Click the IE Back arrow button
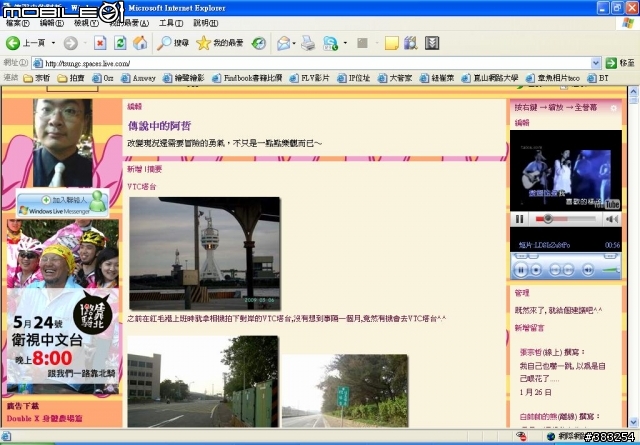The width and height of the screenshot is (640, 445). point(13,43)
